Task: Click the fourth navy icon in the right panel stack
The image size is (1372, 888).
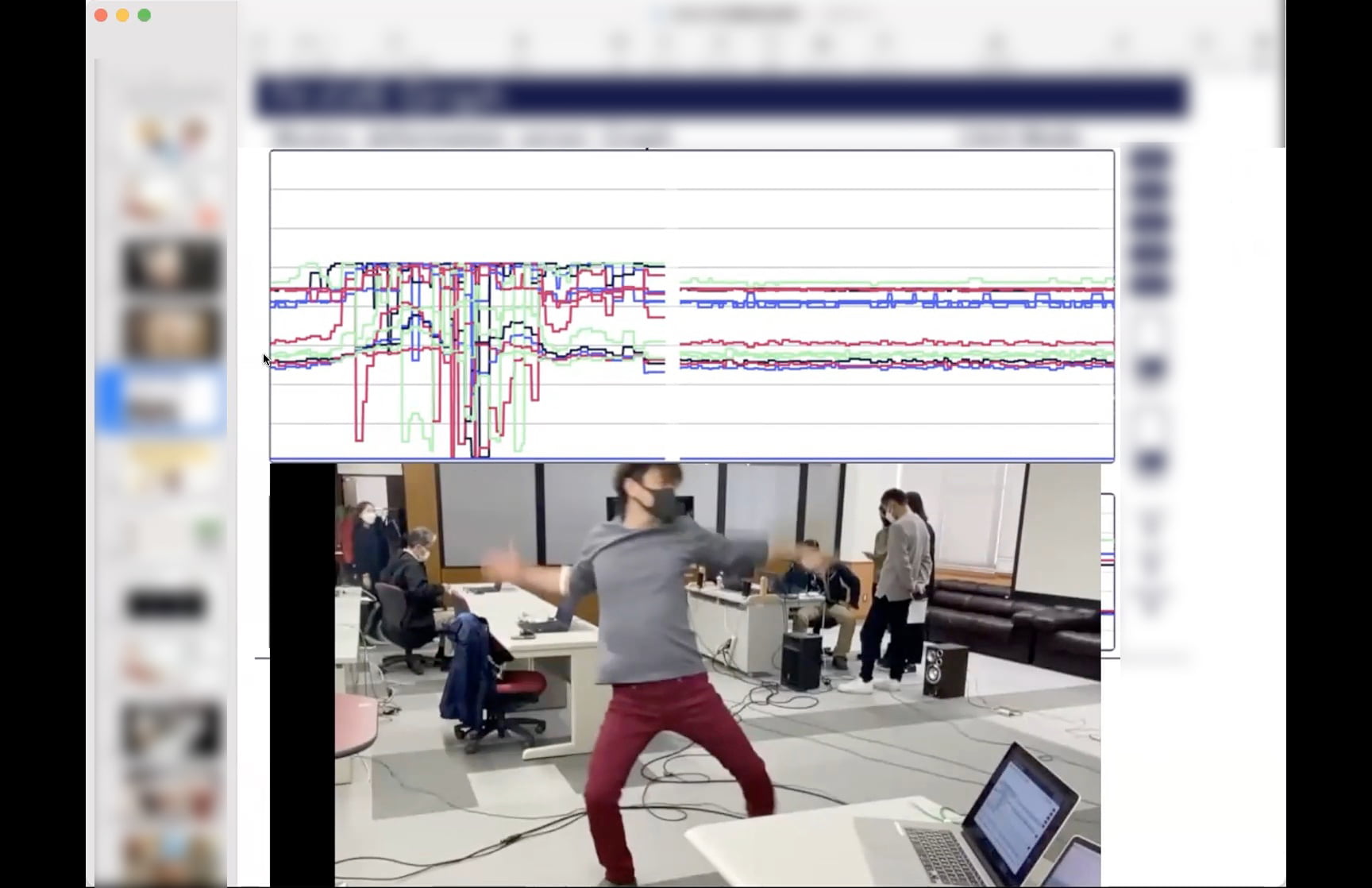Action: point(1149,250)
